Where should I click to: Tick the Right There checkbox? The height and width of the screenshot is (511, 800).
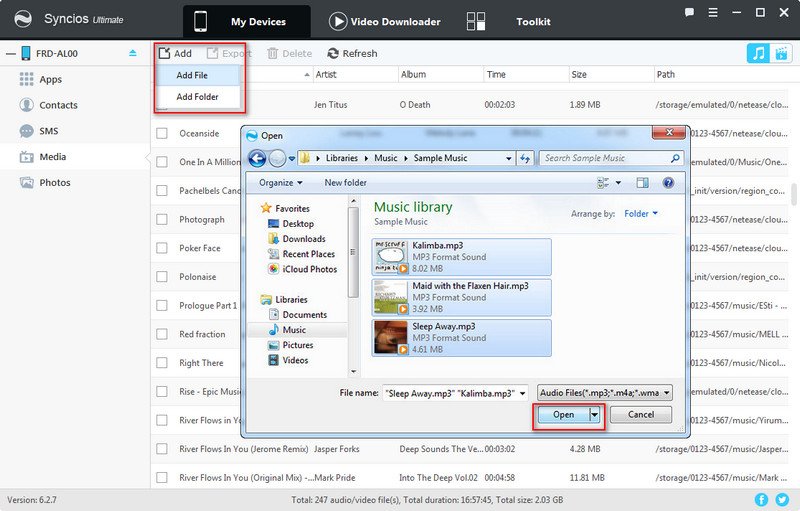coord(162,363)
